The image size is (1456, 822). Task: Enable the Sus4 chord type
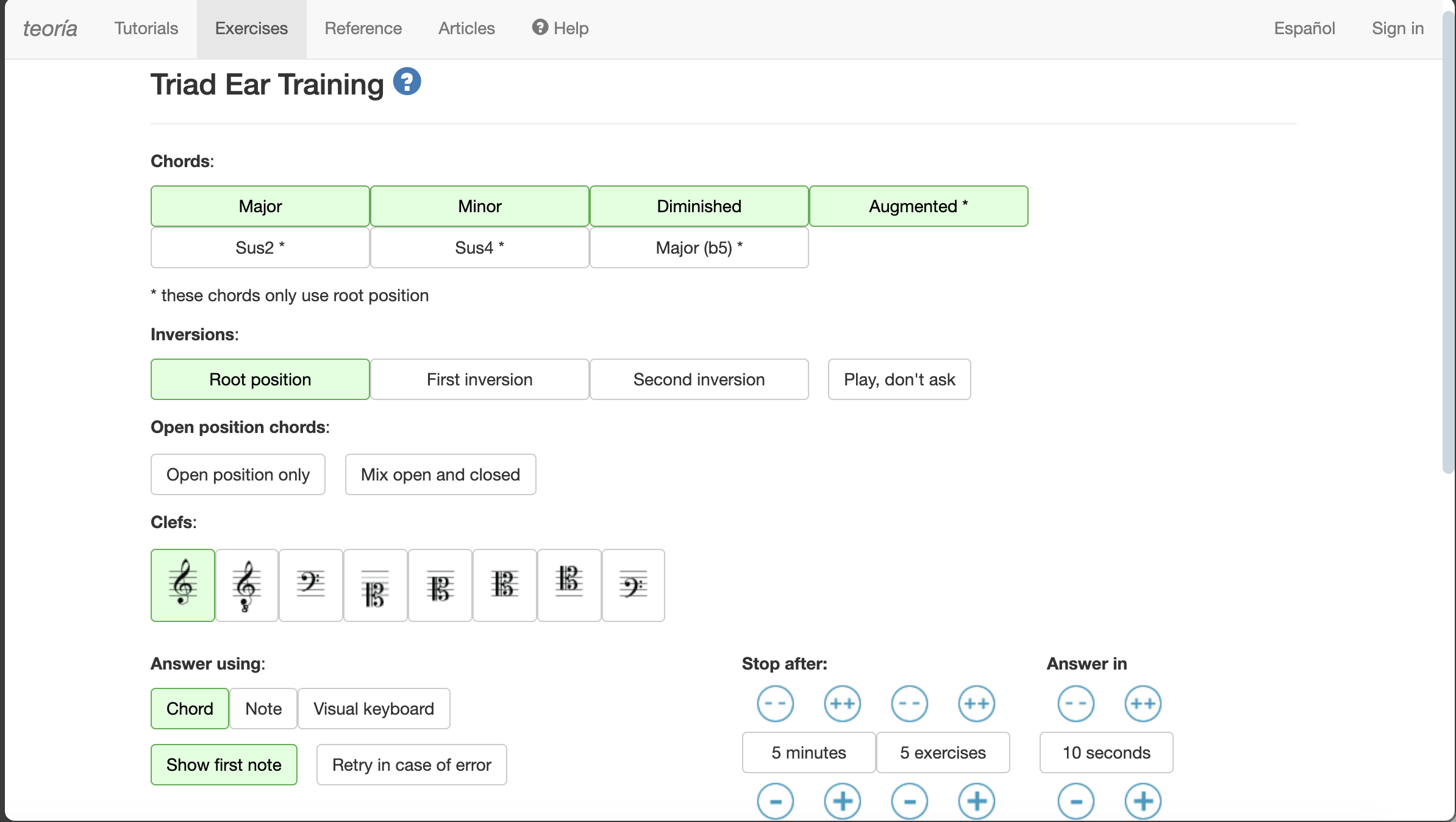pyautogui.click(x=479, y=248)
